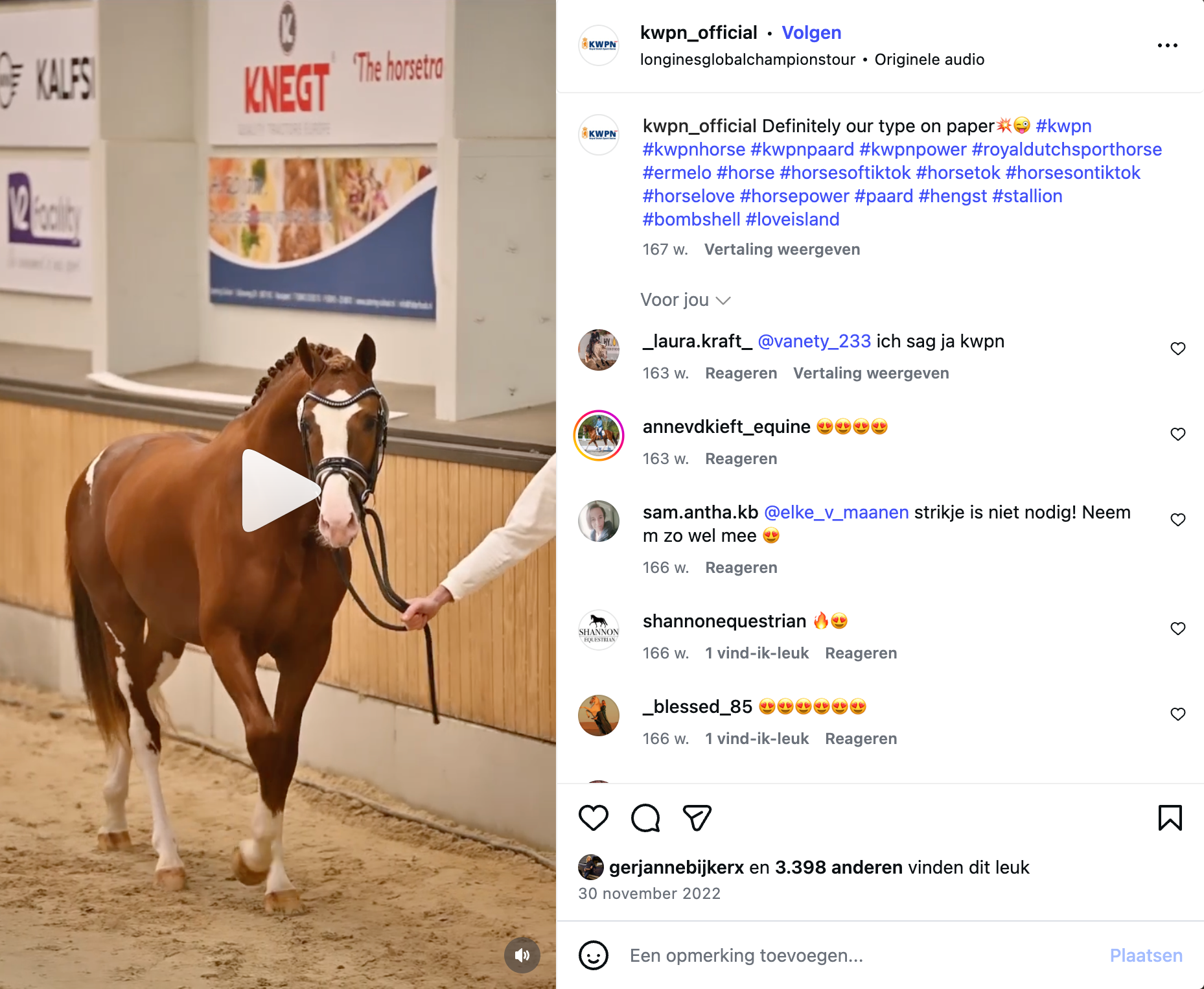Open annevdkieft_equine story avatar

[599, 436]
